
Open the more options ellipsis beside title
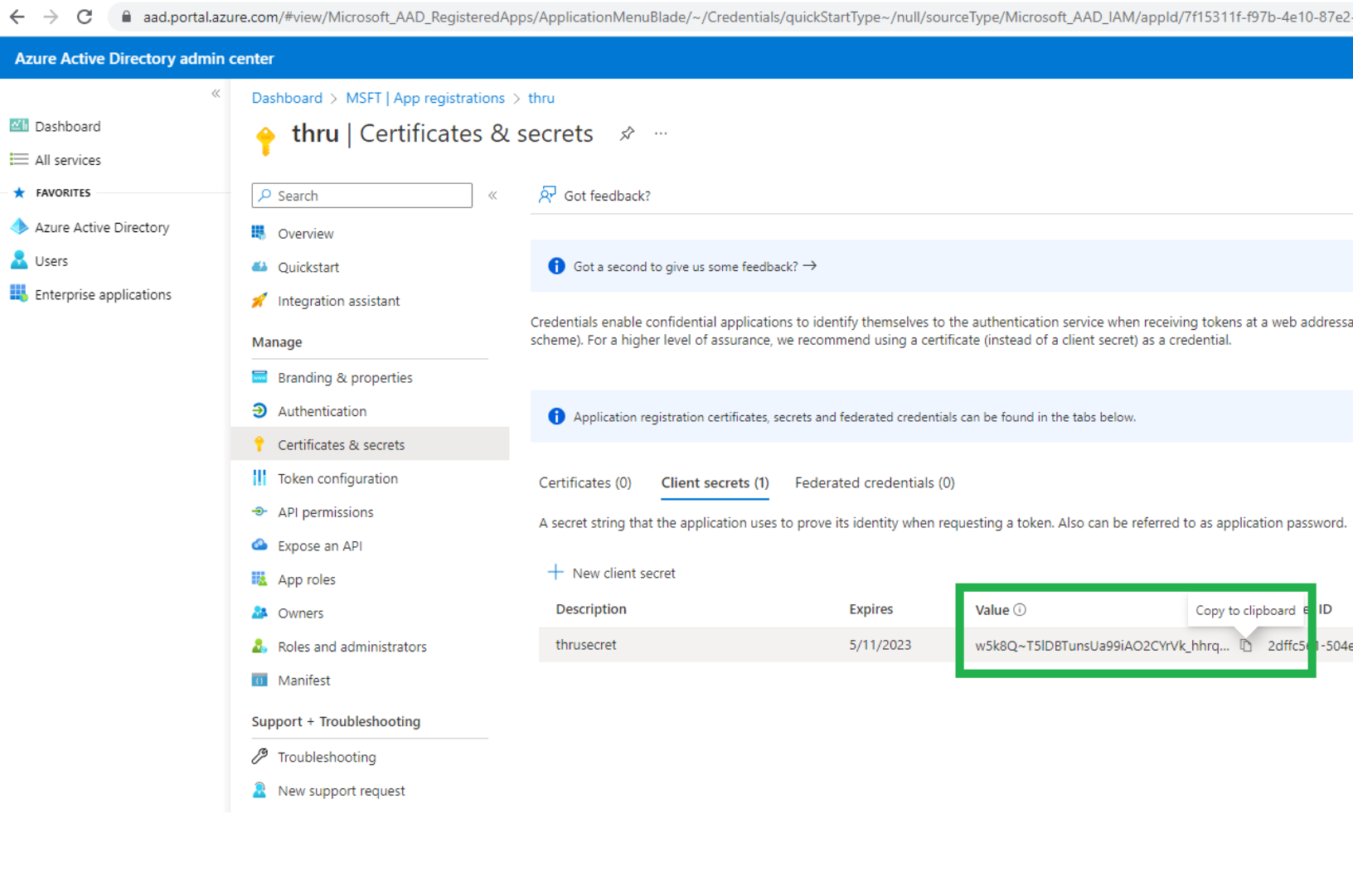click(661, 133)
